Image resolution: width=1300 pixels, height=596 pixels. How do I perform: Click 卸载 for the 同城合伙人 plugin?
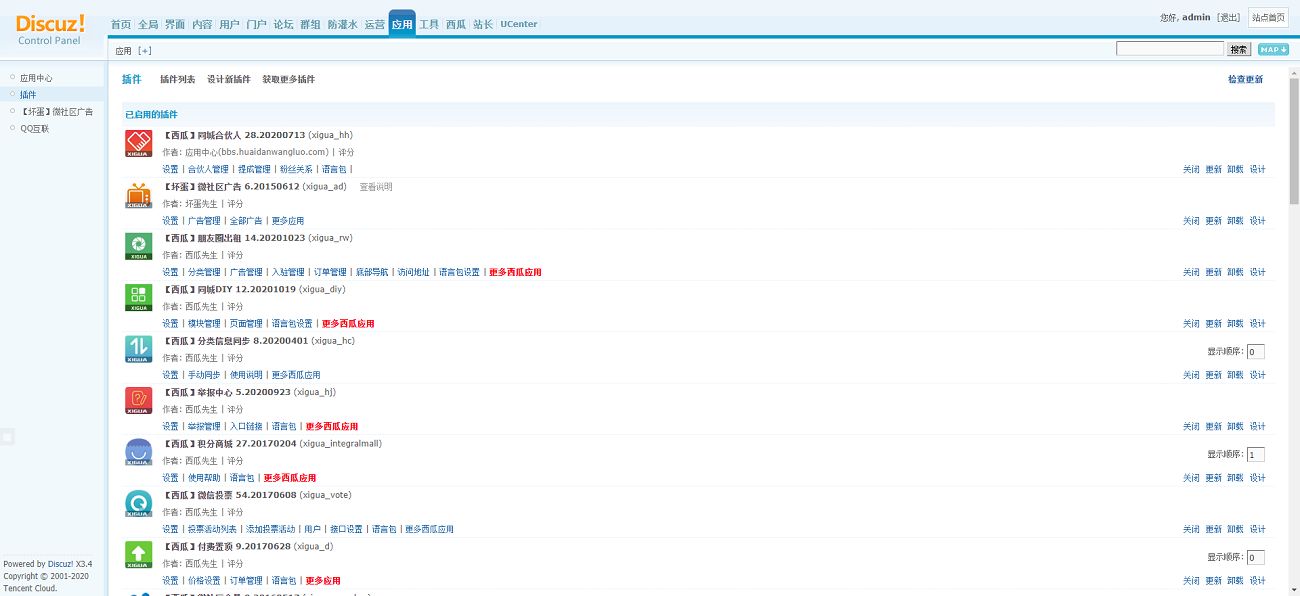point(1235,170)
